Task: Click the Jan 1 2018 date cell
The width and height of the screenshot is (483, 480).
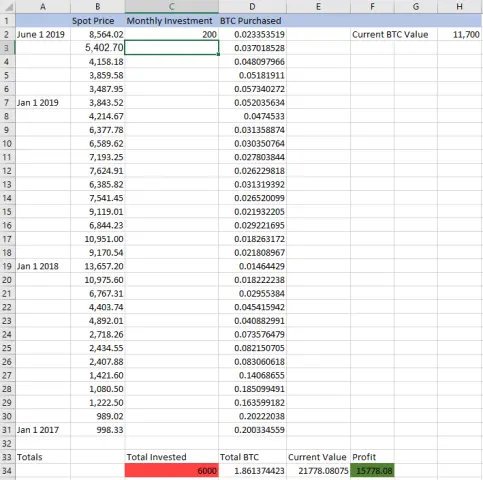Action: coord(43,266)
